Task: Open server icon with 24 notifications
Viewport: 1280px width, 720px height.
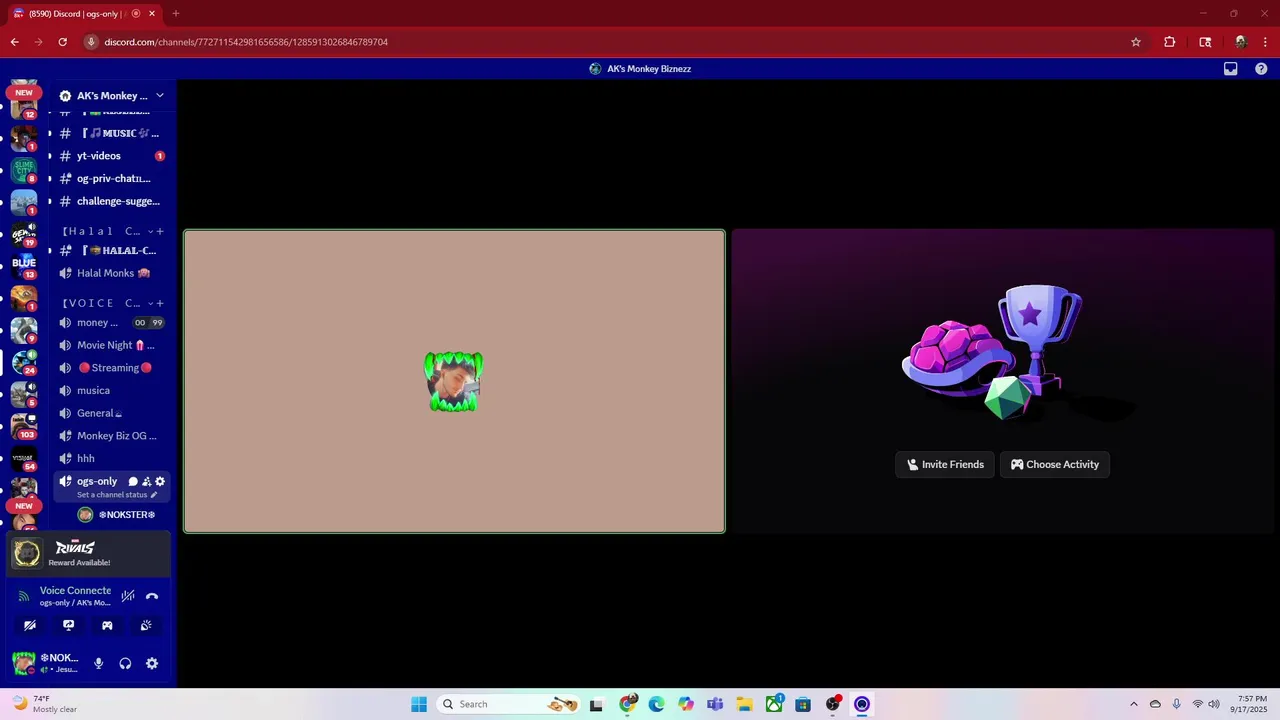Action: (24, 361)
